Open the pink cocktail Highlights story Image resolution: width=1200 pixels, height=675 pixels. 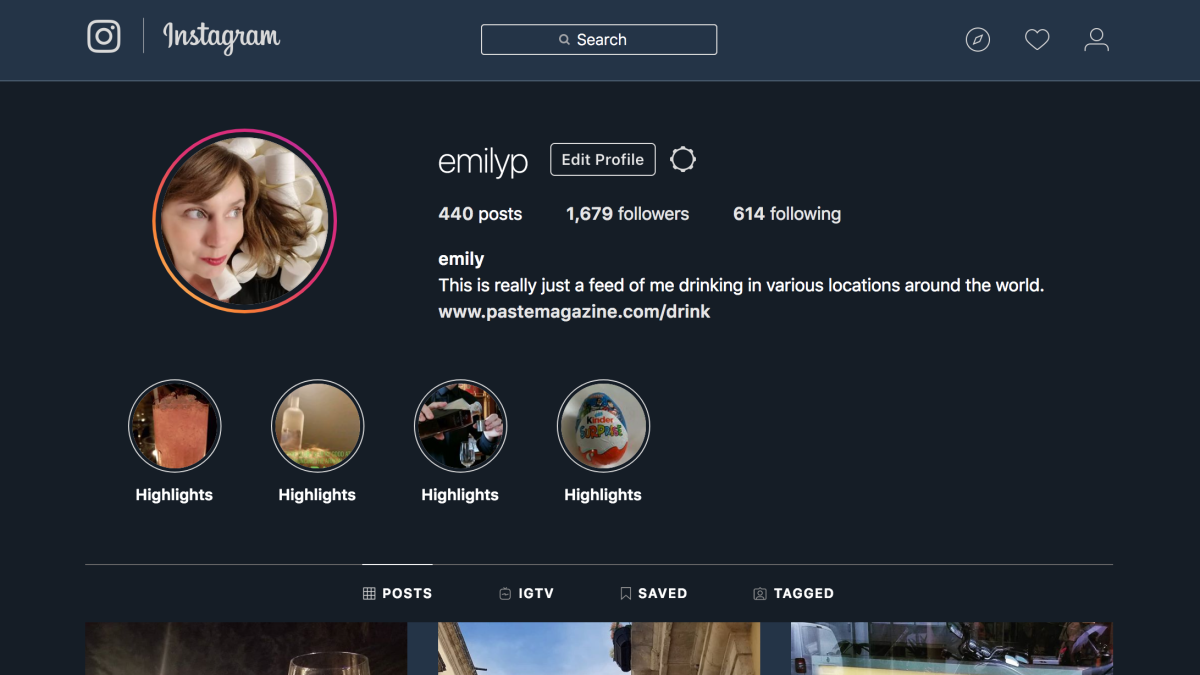(x=174, y=426)
